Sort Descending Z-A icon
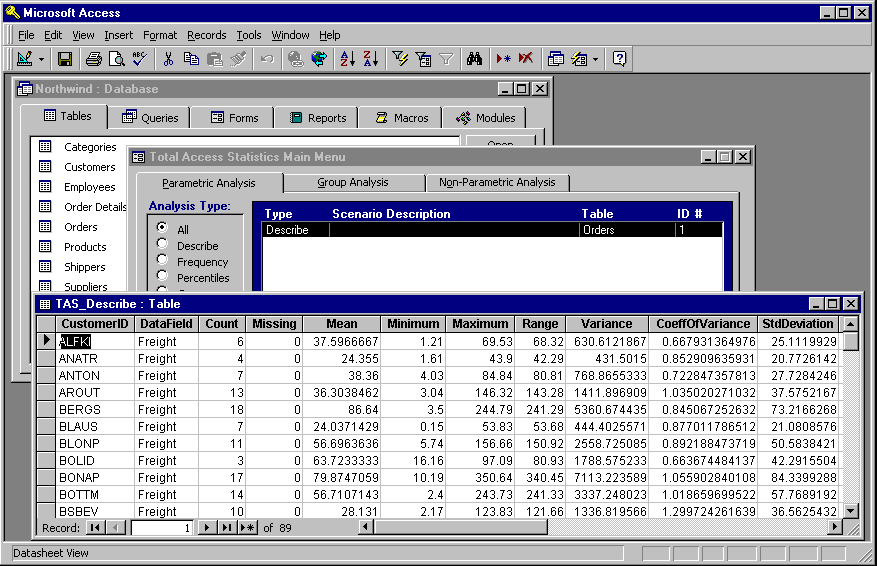Screen dimensions: 877x566 pyautogui.click(x=371, y=59)
